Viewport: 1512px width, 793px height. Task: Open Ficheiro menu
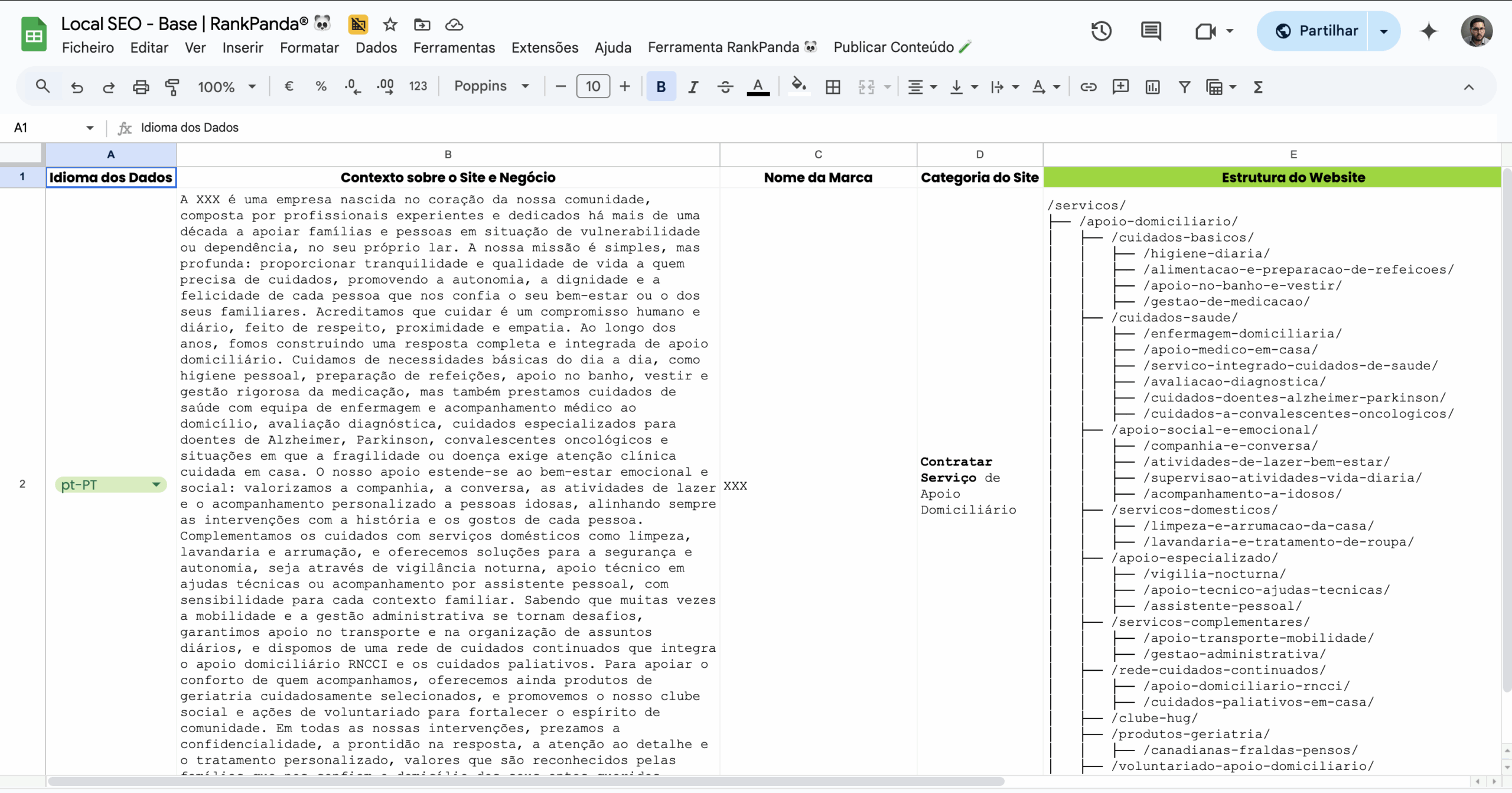(x=88, y=47)
